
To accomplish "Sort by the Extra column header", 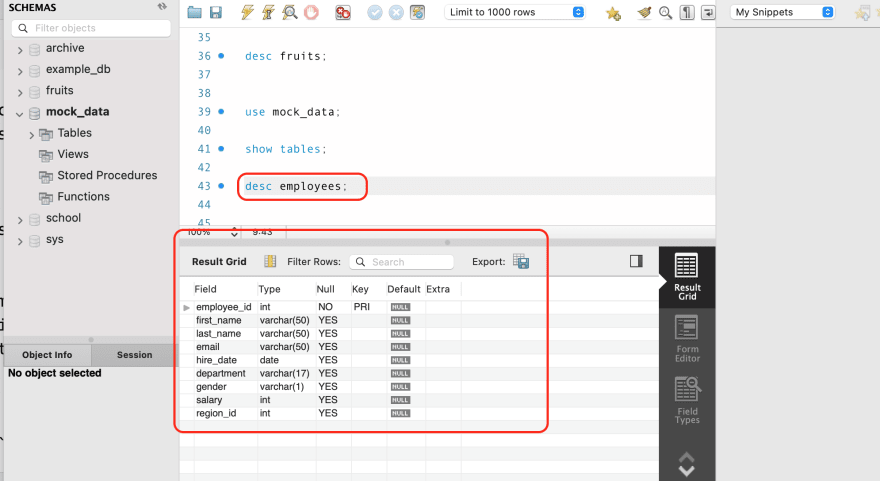I will [x=443, y=289].
